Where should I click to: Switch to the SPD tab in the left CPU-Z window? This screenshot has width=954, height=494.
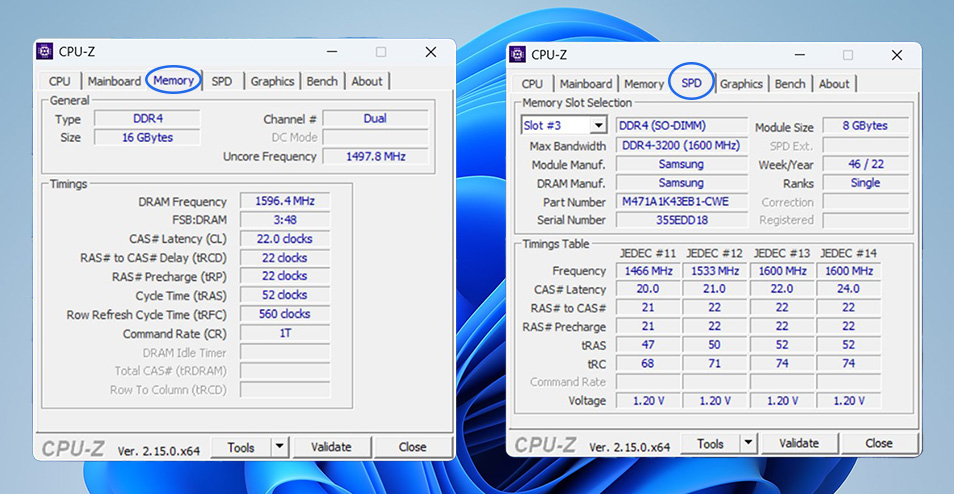point(222,81)
